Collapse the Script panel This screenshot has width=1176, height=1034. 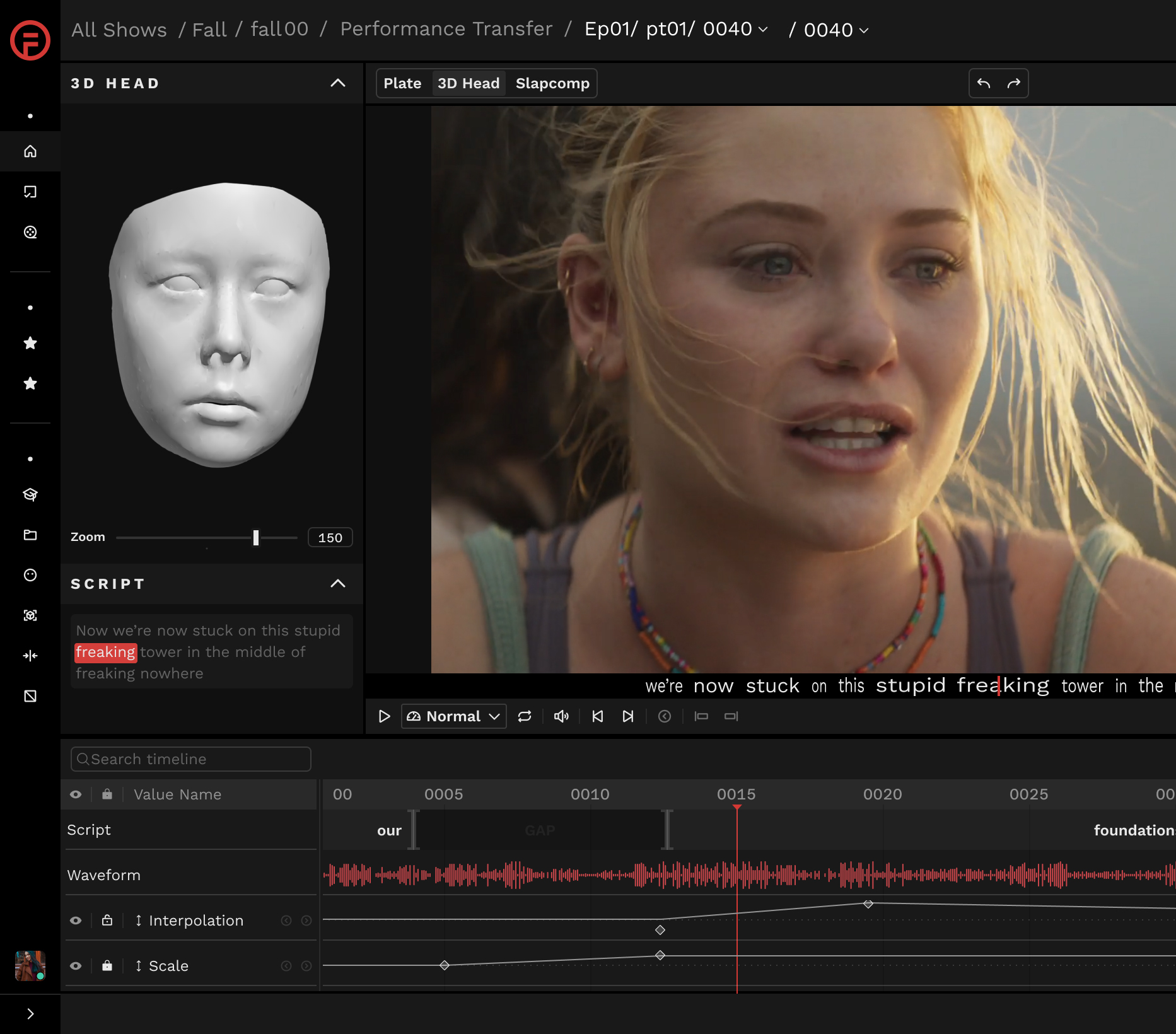pos(338,583)
